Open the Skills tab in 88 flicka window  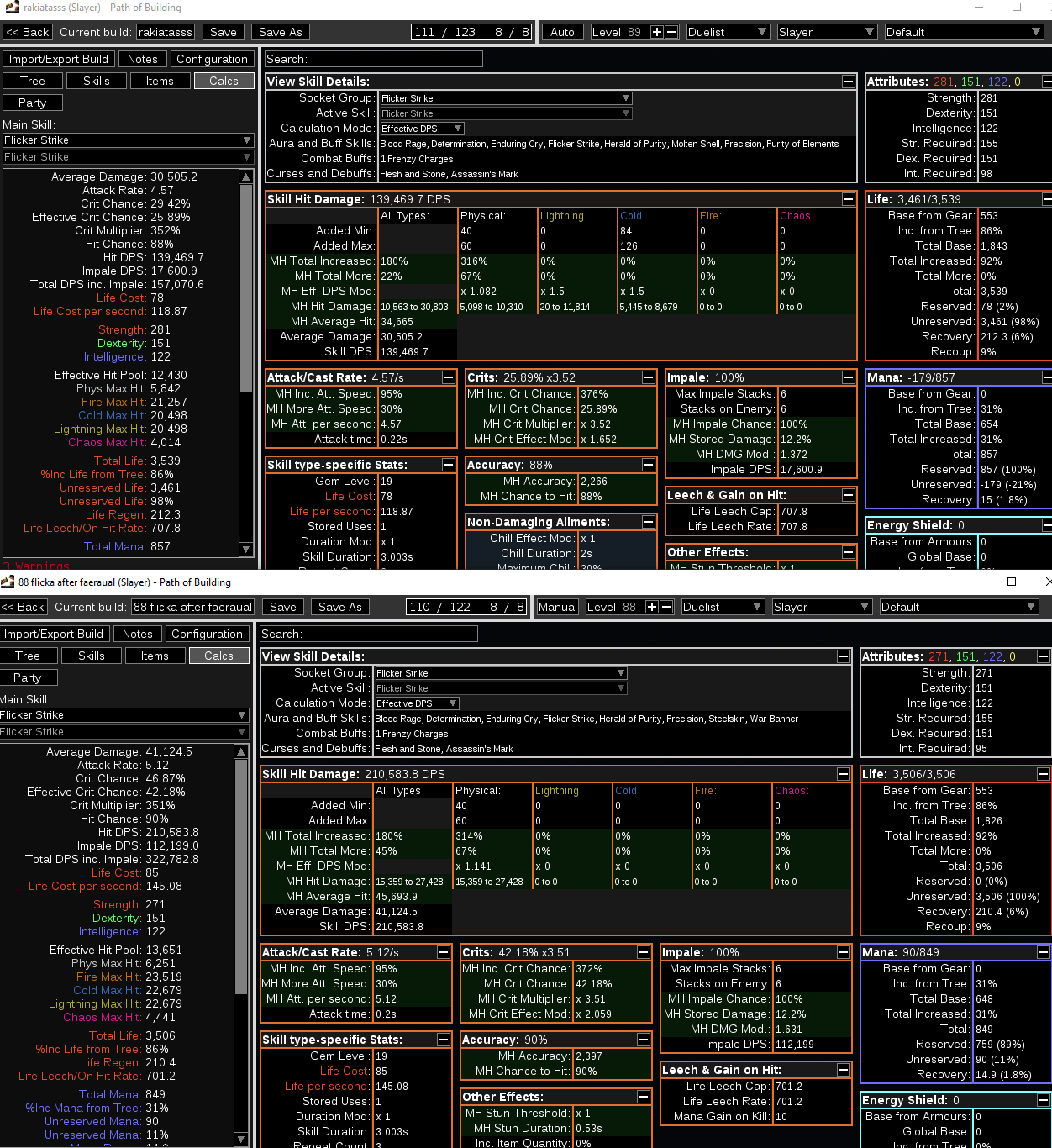(x=92, y=656)
